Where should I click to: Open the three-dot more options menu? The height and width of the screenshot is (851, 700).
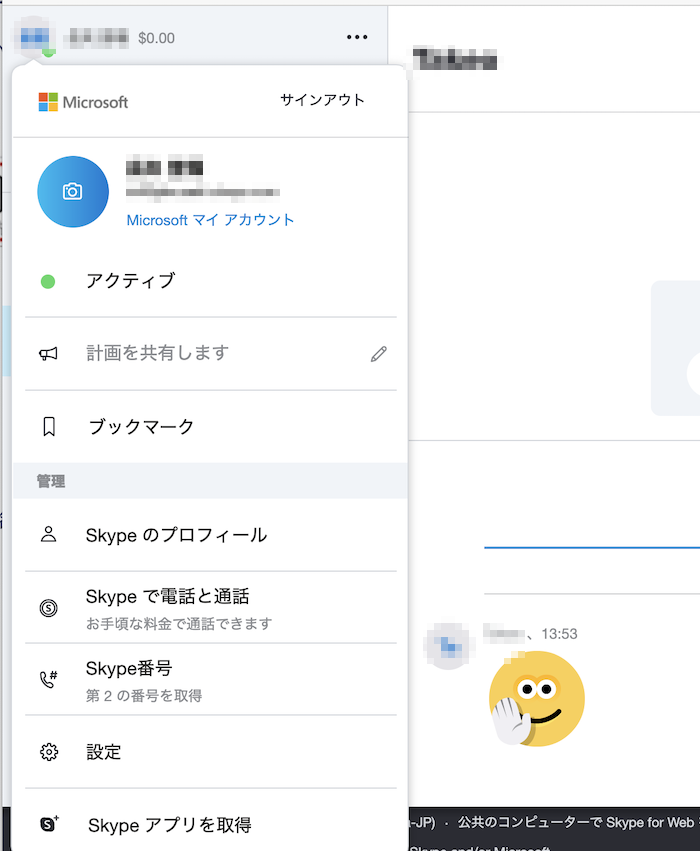[x=357, y=37]
